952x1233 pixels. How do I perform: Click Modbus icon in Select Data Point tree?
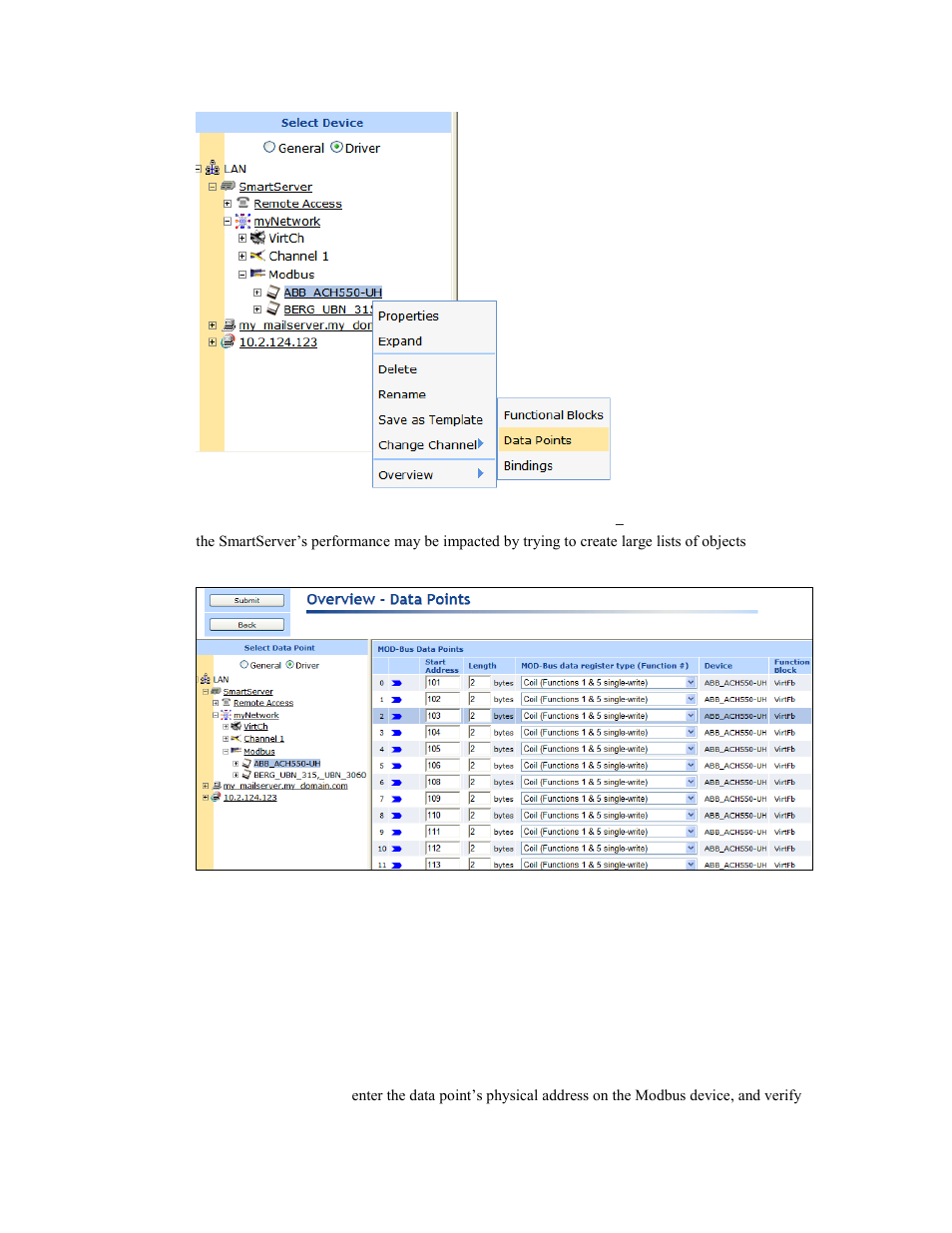pos(236,751)
